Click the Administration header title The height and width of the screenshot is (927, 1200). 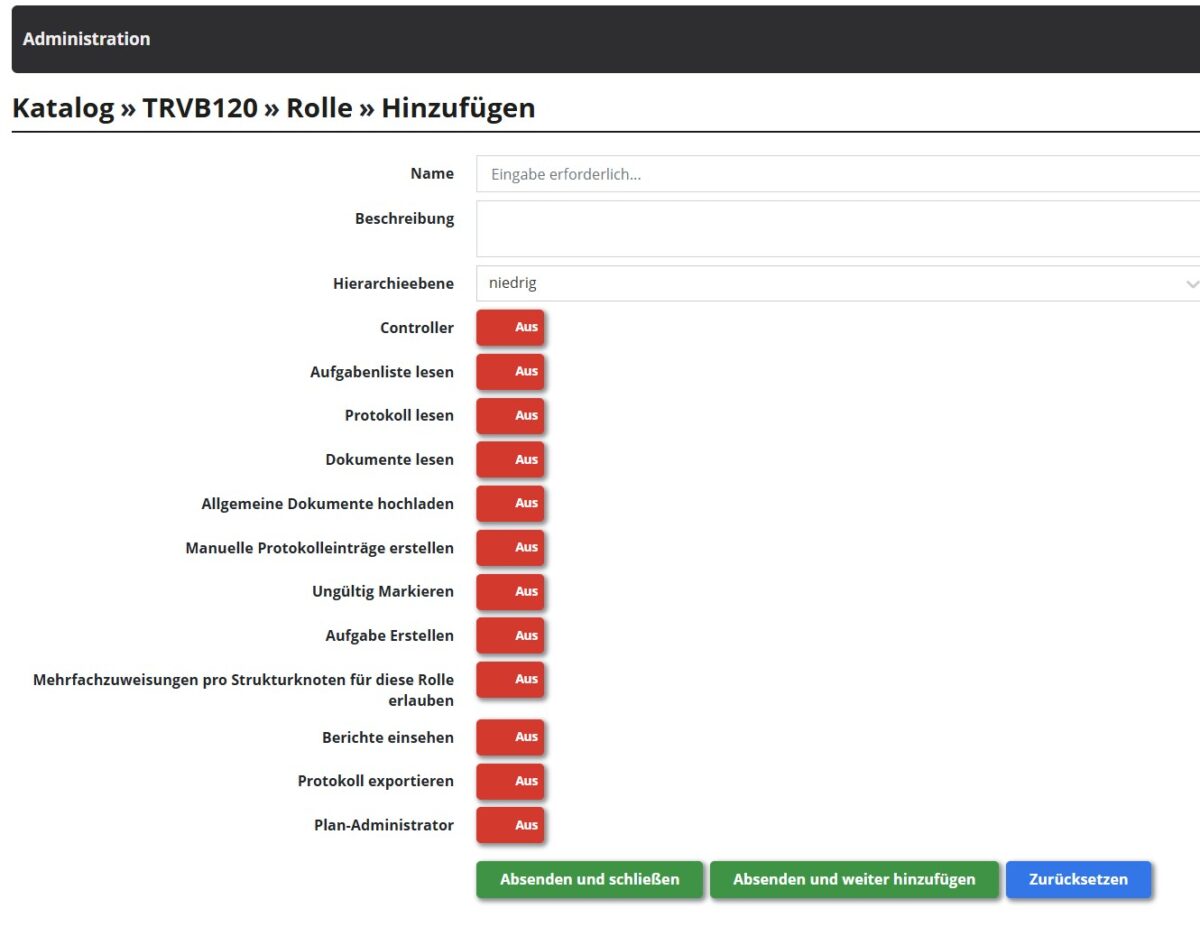[x=87, y=39]
